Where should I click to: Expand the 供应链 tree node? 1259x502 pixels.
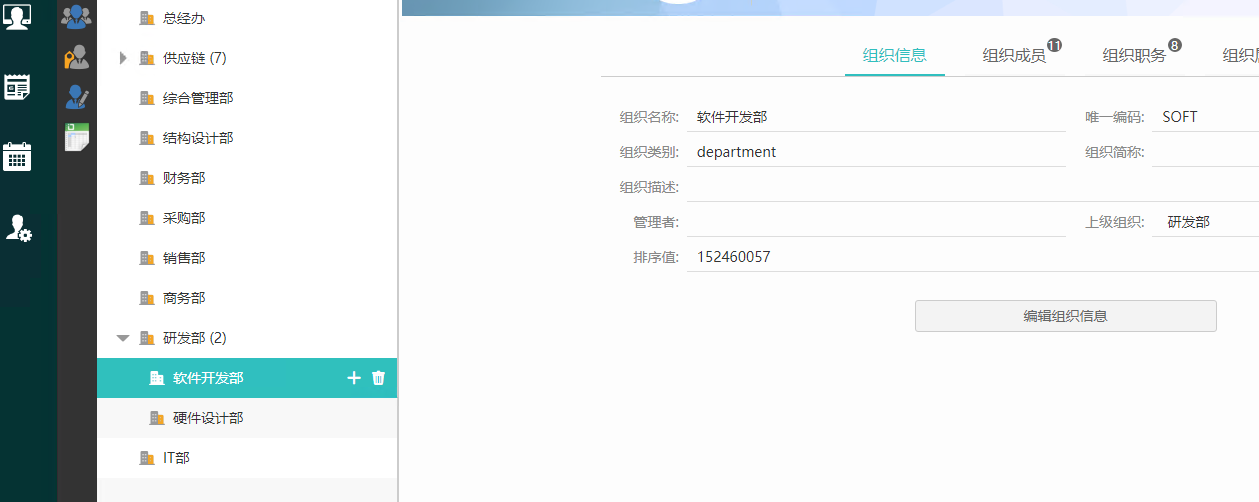tap(123, 58)
